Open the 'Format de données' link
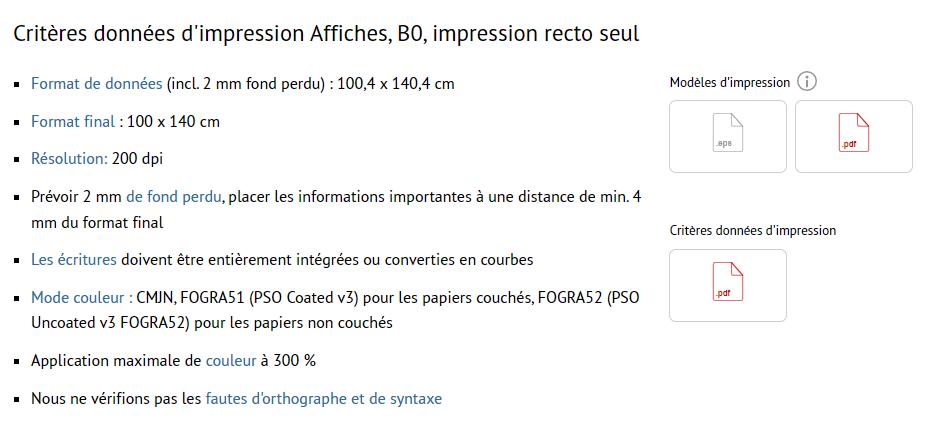Screen dimensions: 951x426 (96, 83)
